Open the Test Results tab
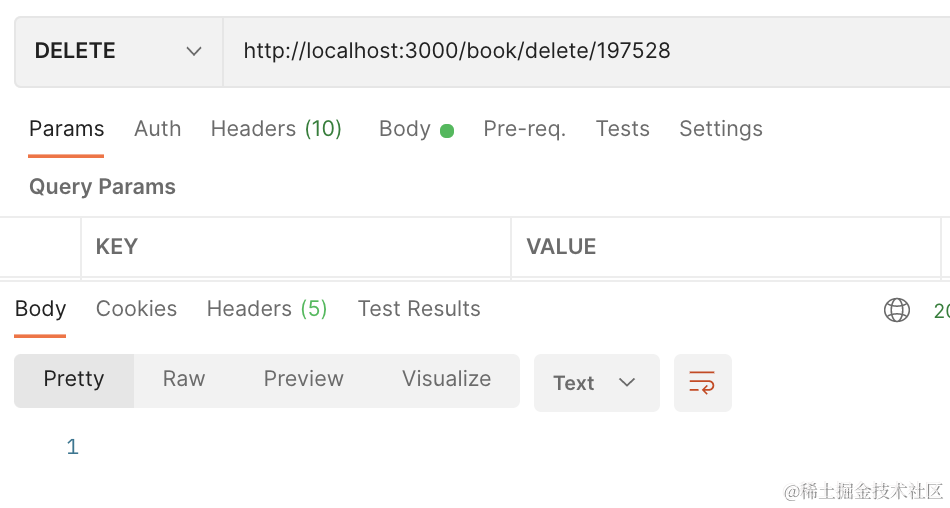The height and width of the screenshot is (508, 950). (419, 309)
